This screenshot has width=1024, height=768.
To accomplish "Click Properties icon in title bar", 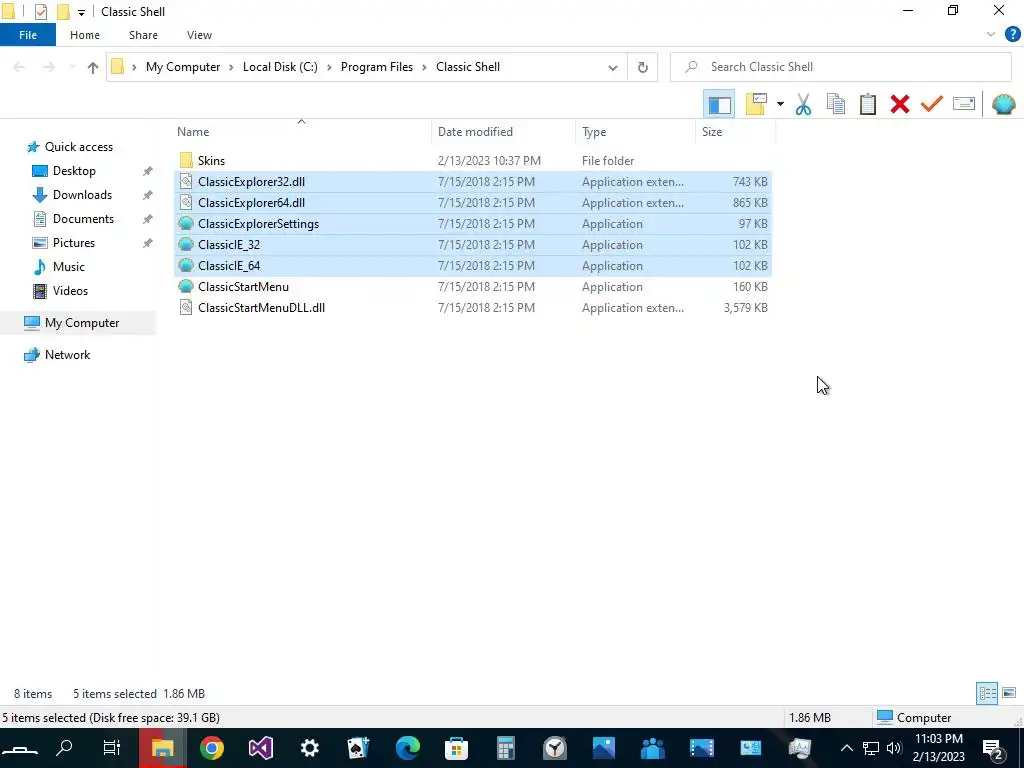I will 40,12.
